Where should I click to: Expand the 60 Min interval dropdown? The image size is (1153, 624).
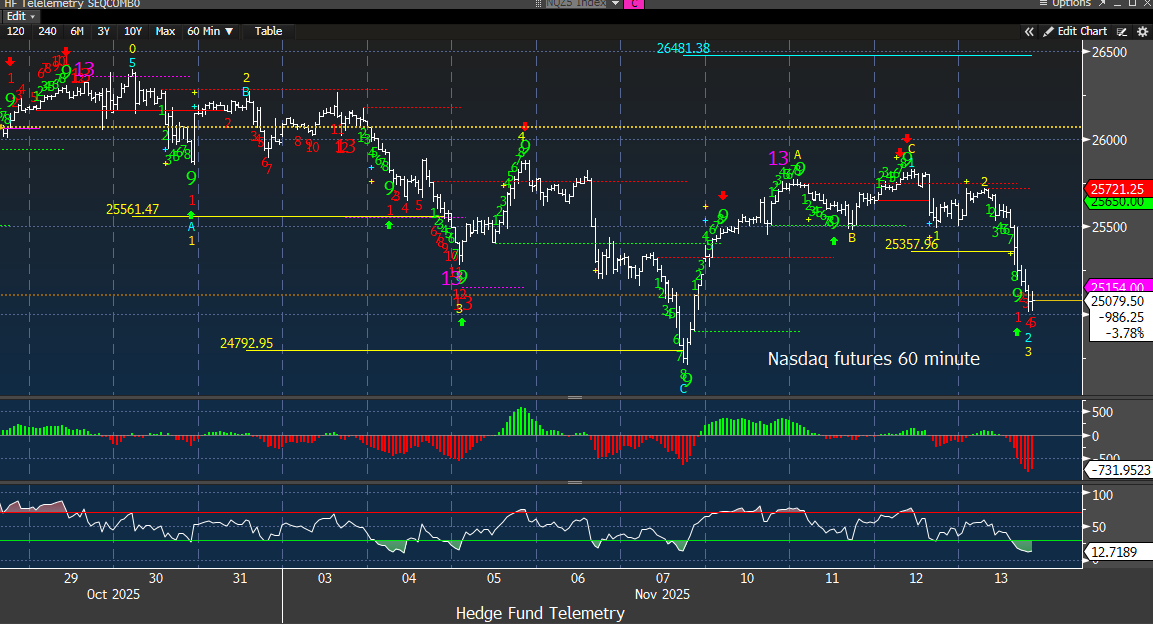coord(211,31)
